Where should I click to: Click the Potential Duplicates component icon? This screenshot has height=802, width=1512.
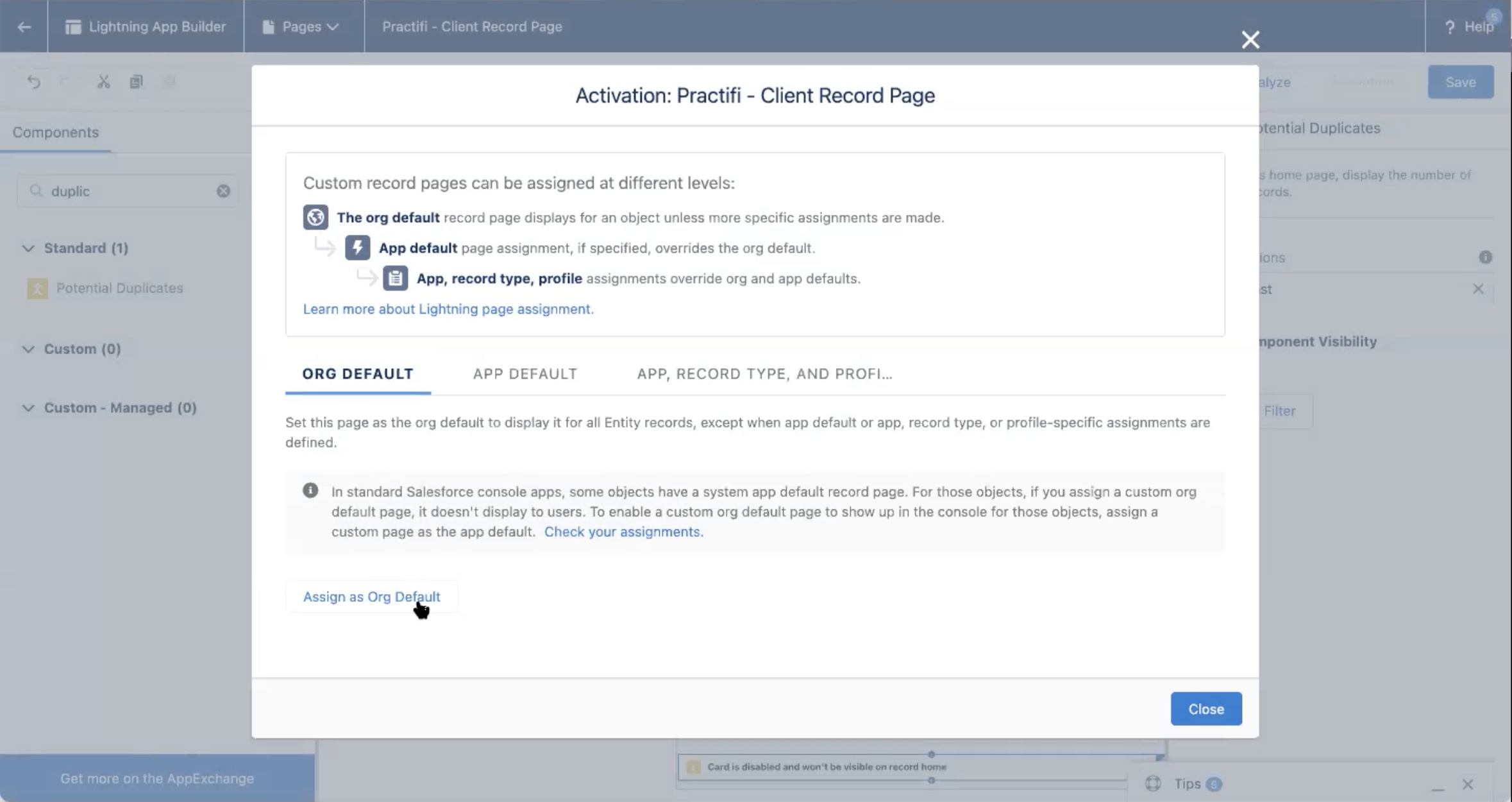click(x=37, y=289)
